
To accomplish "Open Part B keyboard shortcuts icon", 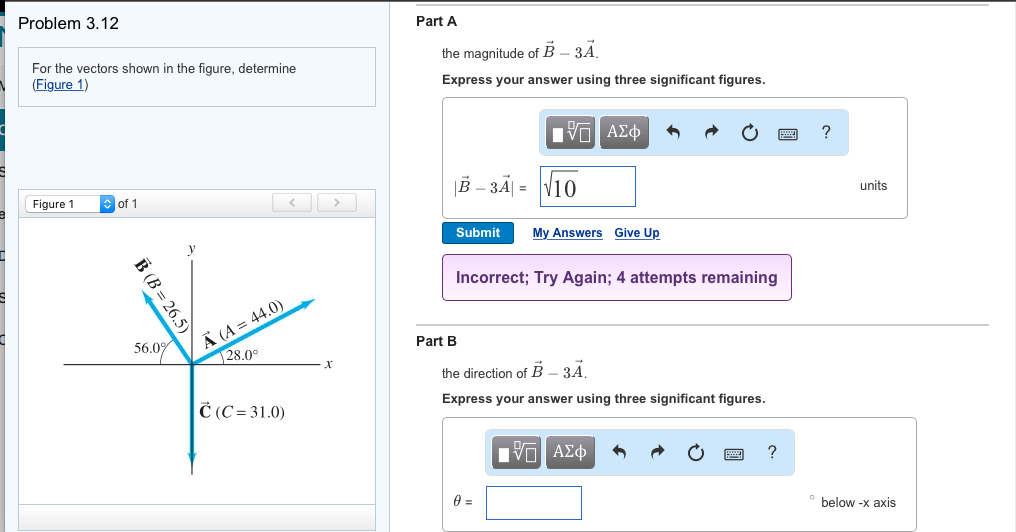I will 734,454.
